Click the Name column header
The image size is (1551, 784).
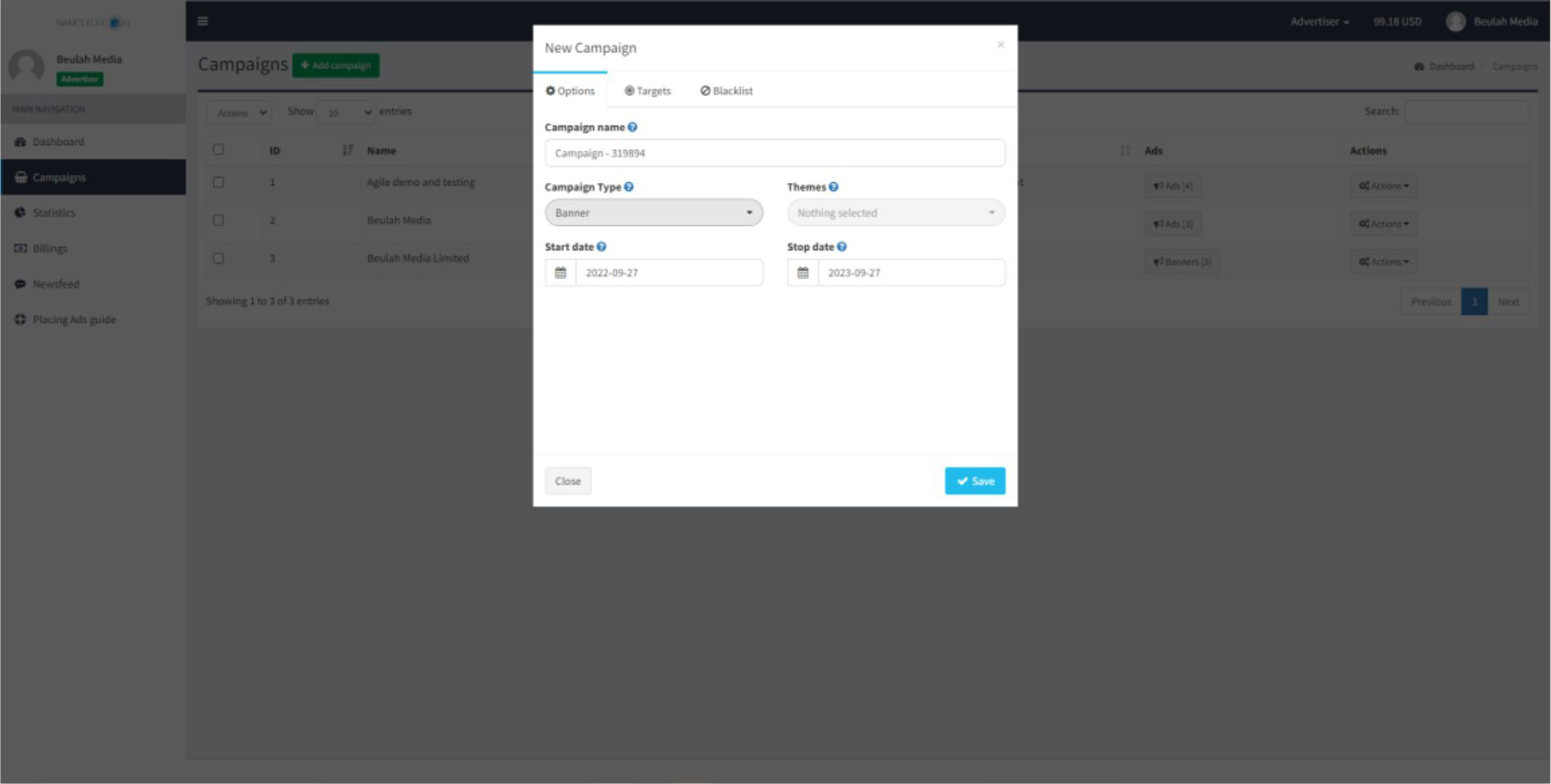pos(381,151)
